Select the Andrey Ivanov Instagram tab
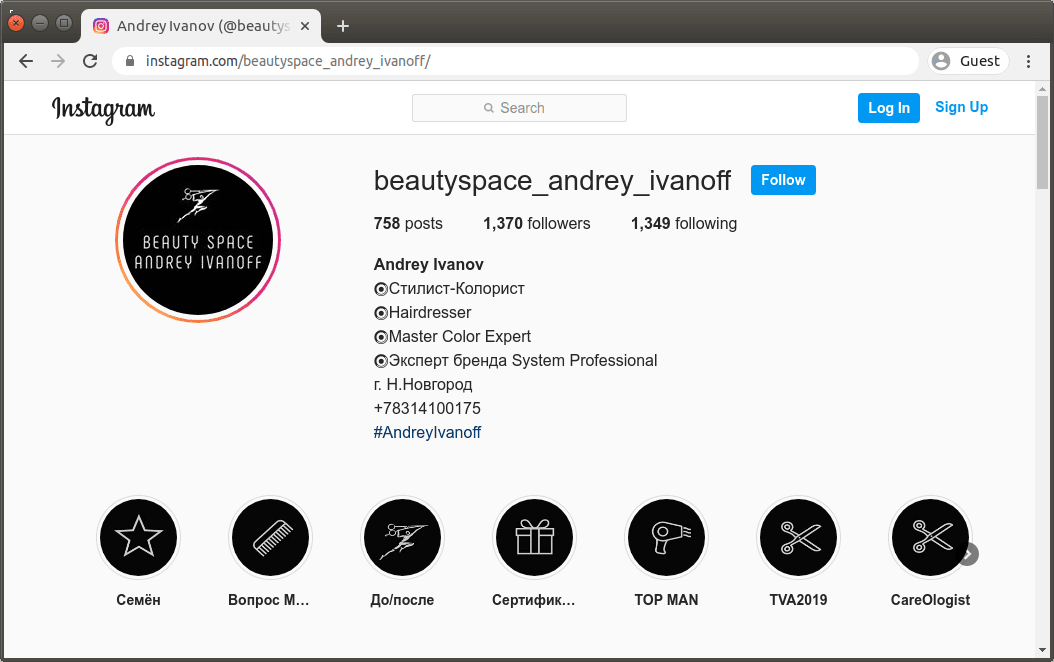Screen dimensions: 1054x662 tap(201, 26)
